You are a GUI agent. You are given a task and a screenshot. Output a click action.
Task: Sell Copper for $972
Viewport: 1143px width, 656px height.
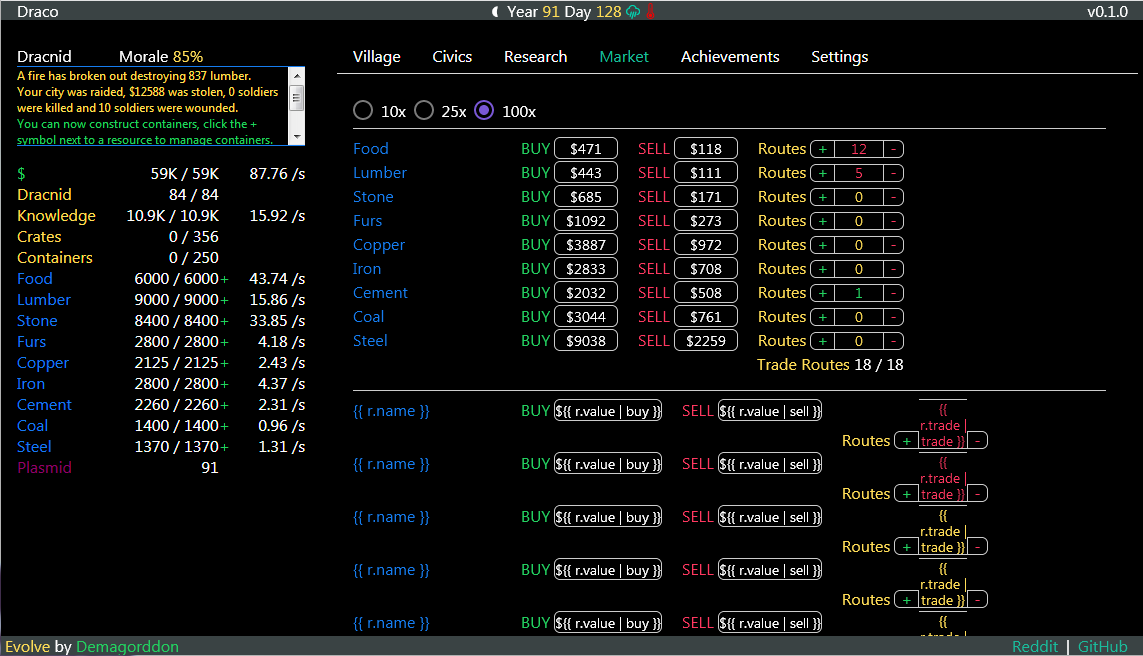706,244
